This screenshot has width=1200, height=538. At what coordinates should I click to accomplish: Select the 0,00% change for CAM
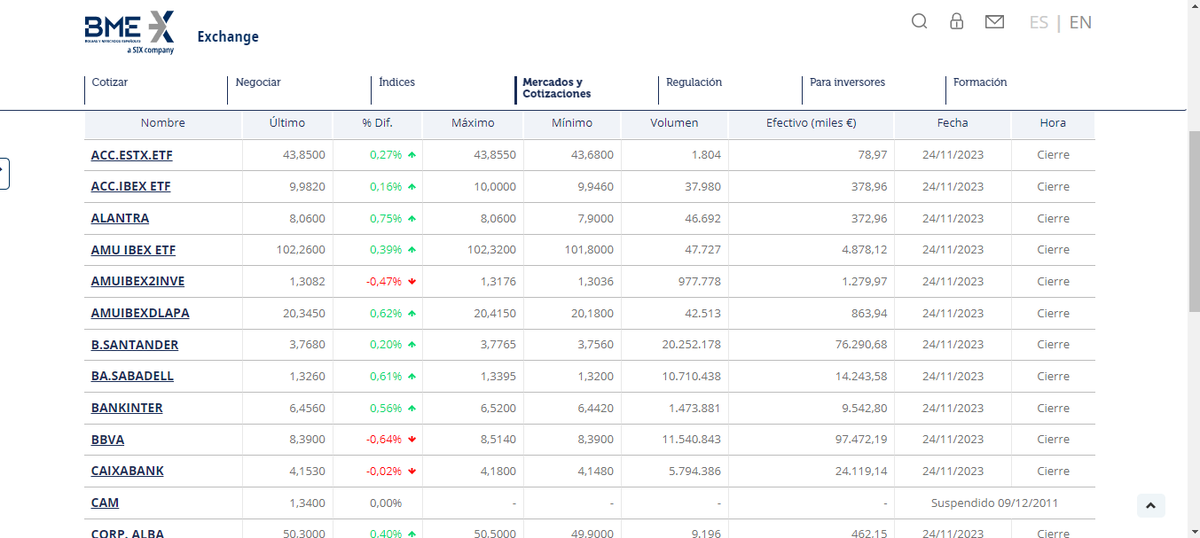coord(386,503)
